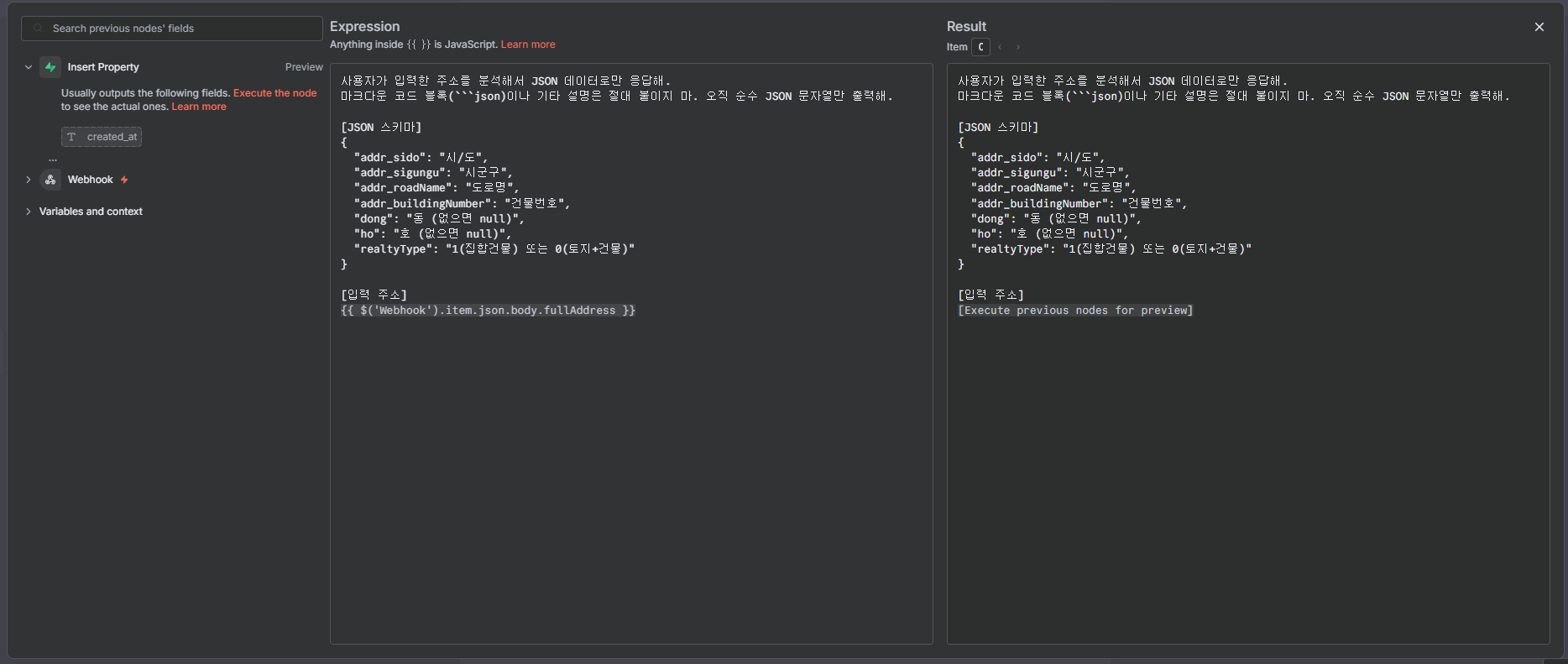The height and width of the screenshot is (664, 1568).
Task: Click the Search previous nodes' fields box
Action: point(176,29)
